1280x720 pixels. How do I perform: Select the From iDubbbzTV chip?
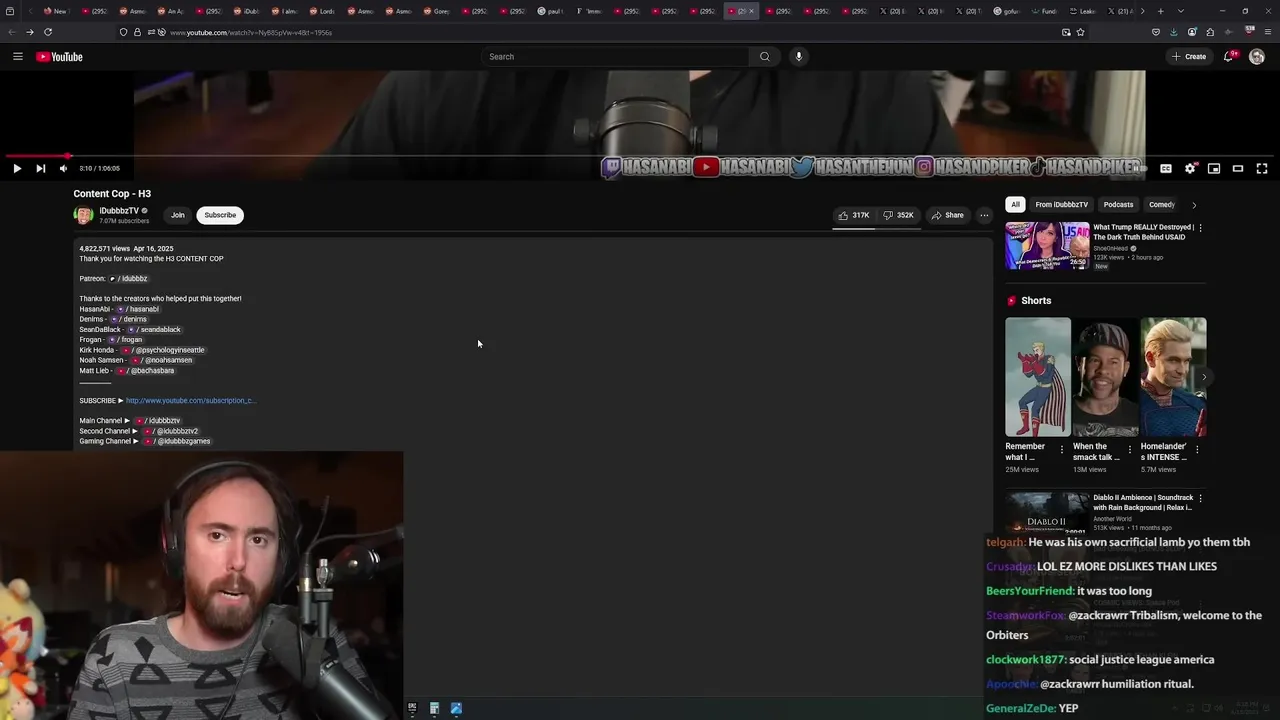tap(1062, 205)
